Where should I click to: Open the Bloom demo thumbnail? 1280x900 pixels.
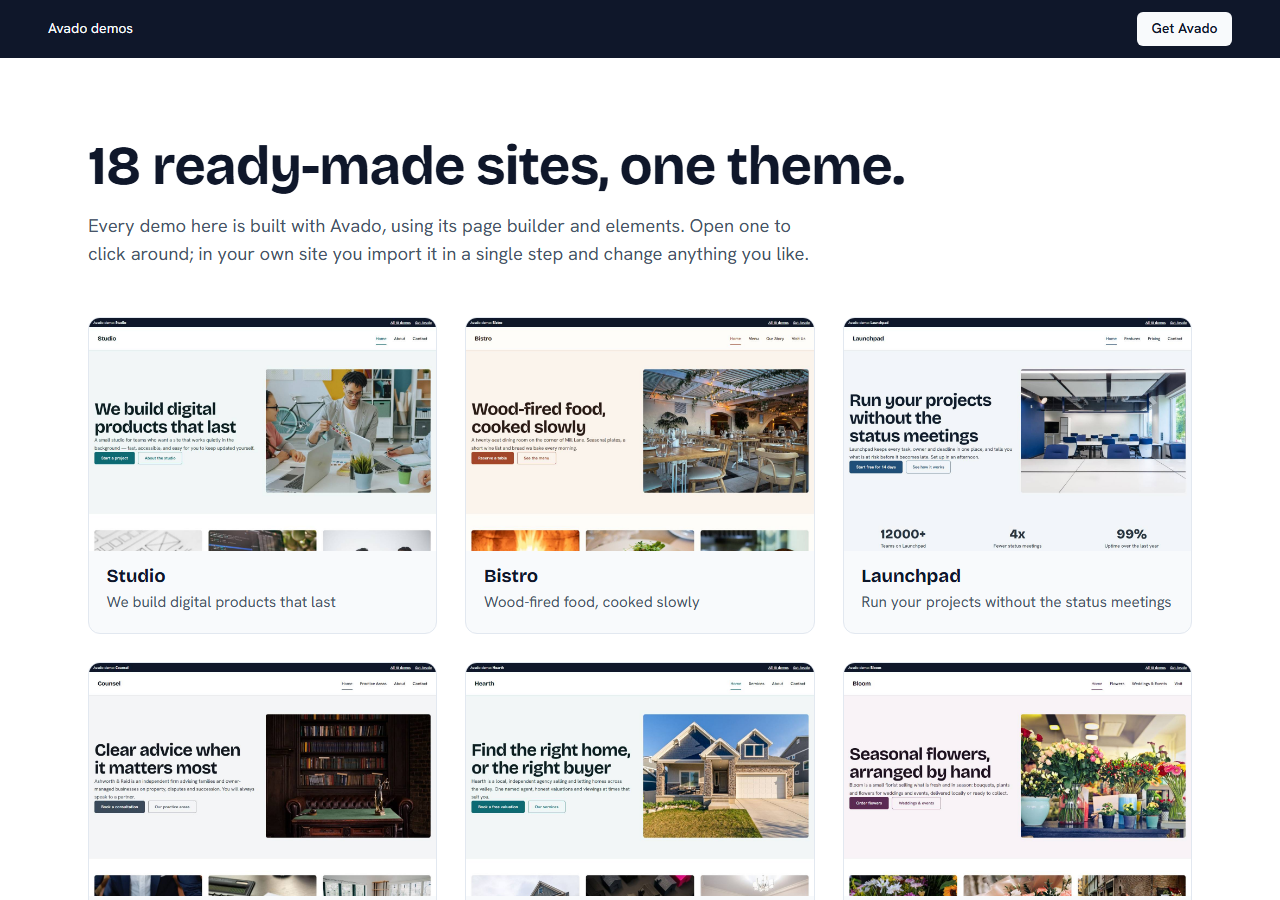[1017, 780]
